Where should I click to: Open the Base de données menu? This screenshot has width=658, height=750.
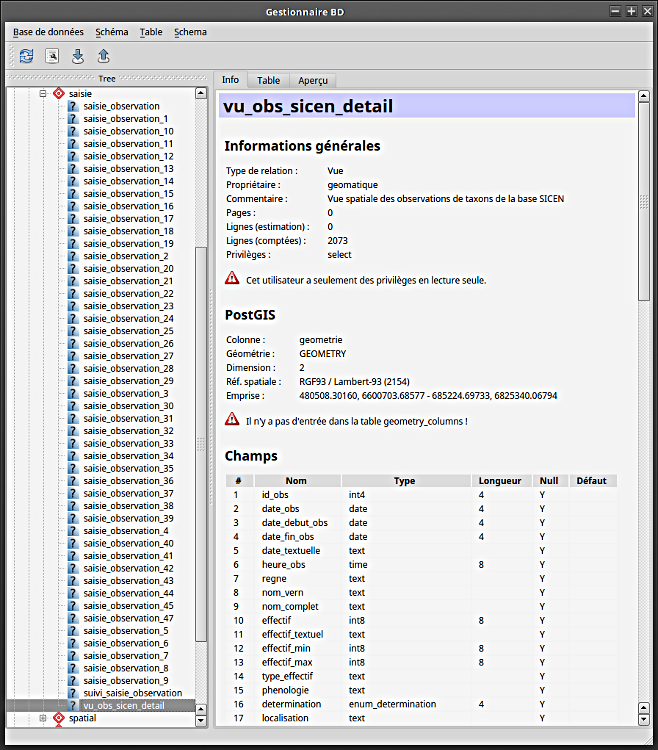[48, 32]
